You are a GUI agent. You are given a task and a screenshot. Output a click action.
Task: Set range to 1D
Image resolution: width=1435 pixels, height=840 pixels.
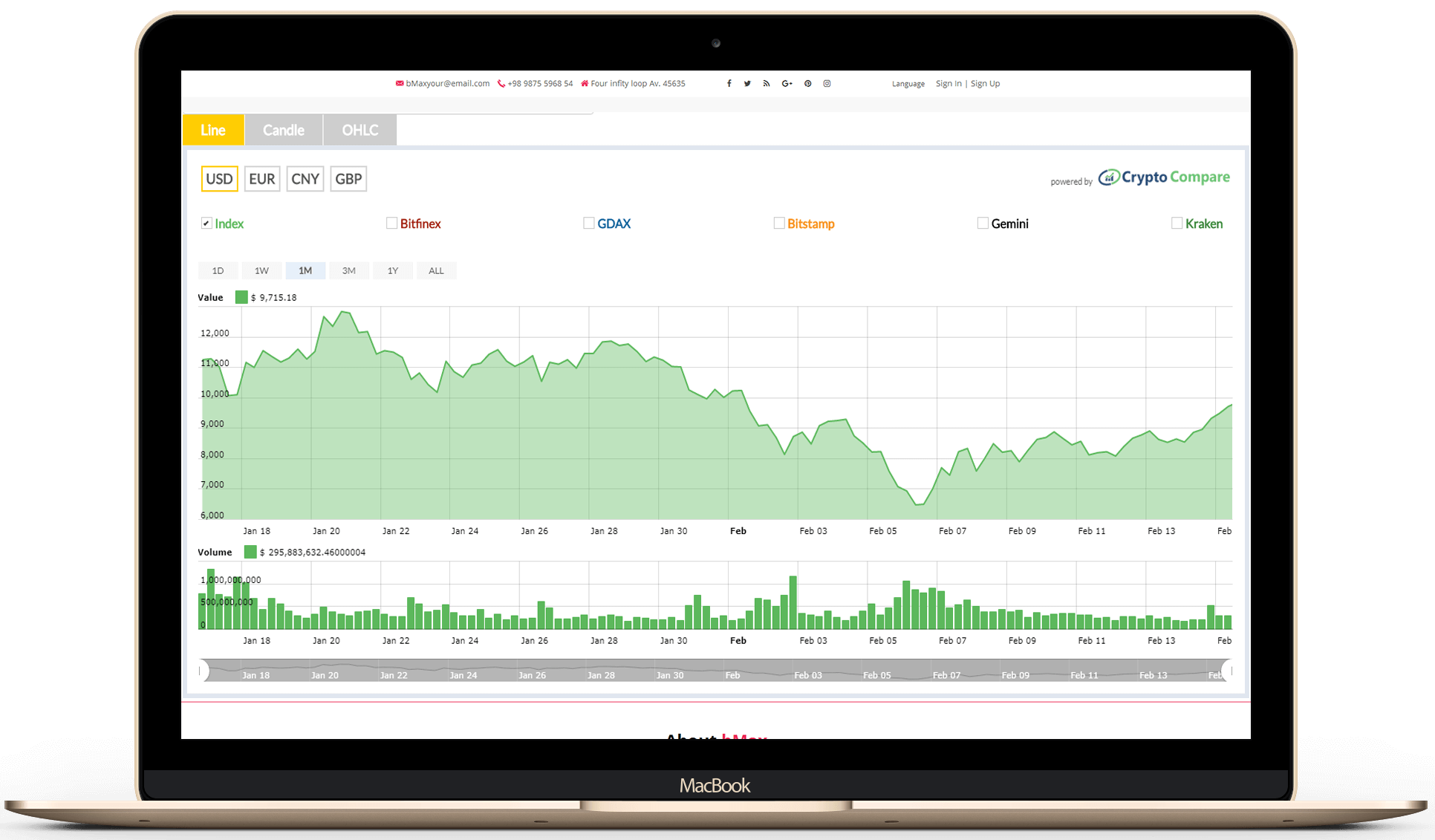(218, 271)
